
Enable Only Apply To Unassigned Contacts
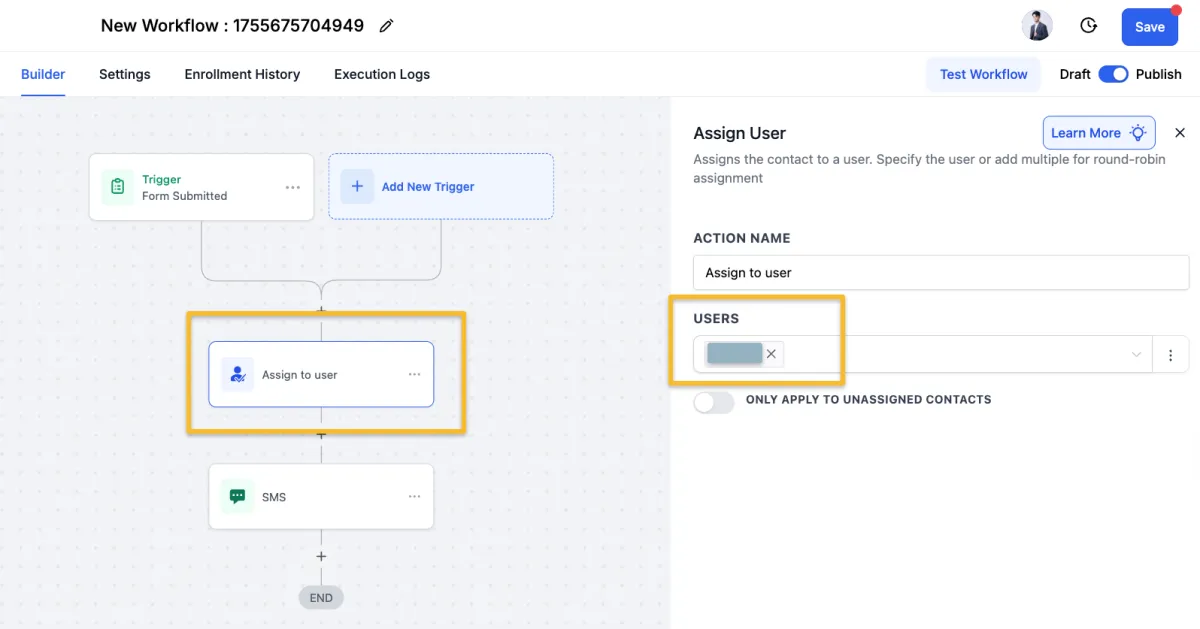click(x=713, y=401)
